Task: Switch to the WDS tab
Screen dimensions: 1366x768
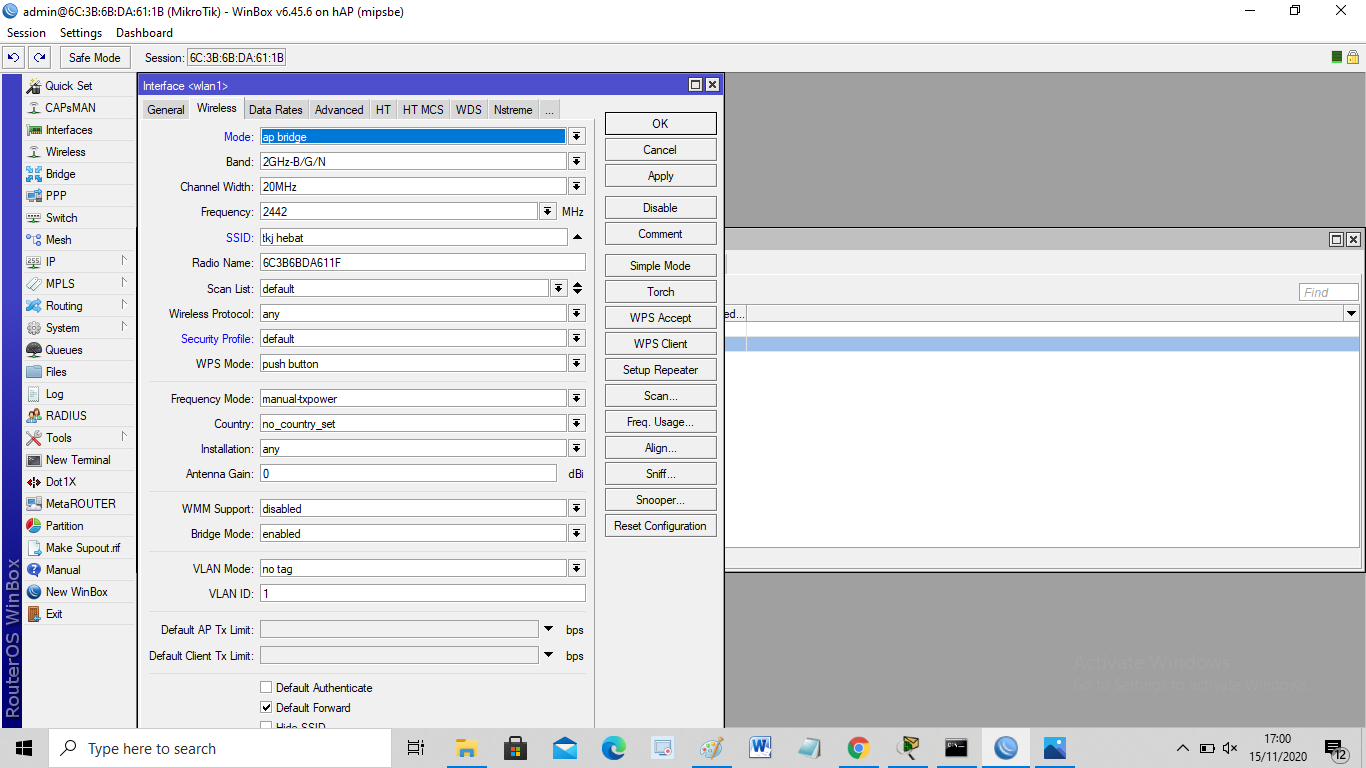Action: pos(468,110)
